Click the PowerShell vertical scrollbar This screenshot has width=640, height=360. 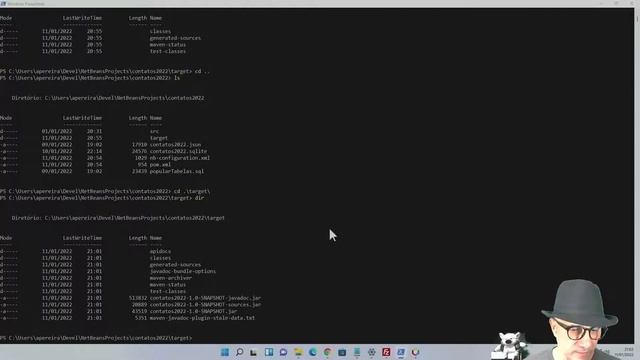click(x=637, y=176)
